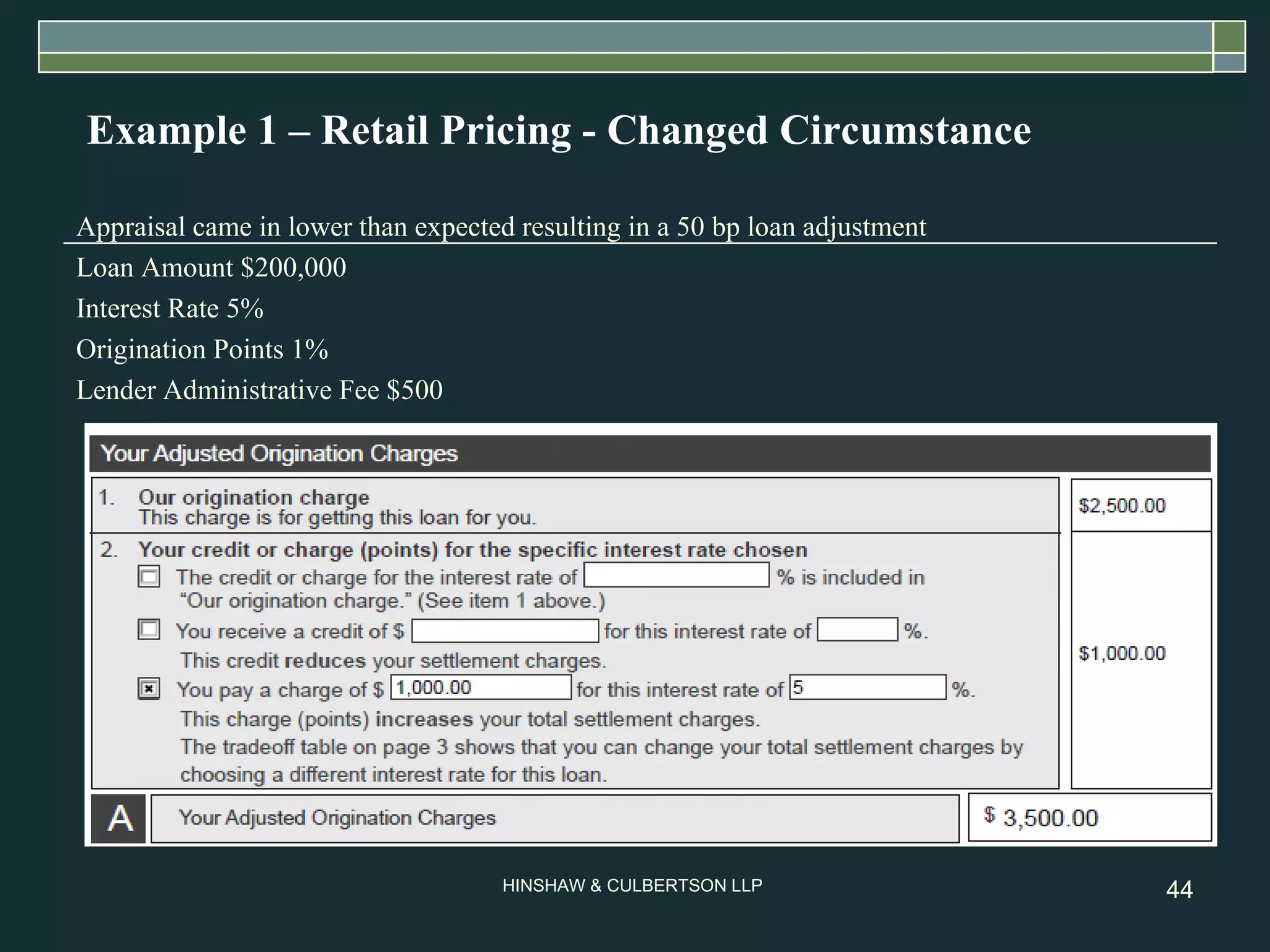Click 'This credit reduces your settlement charges' text
Screen dimensions: 1270x952
tap(393, 661)
